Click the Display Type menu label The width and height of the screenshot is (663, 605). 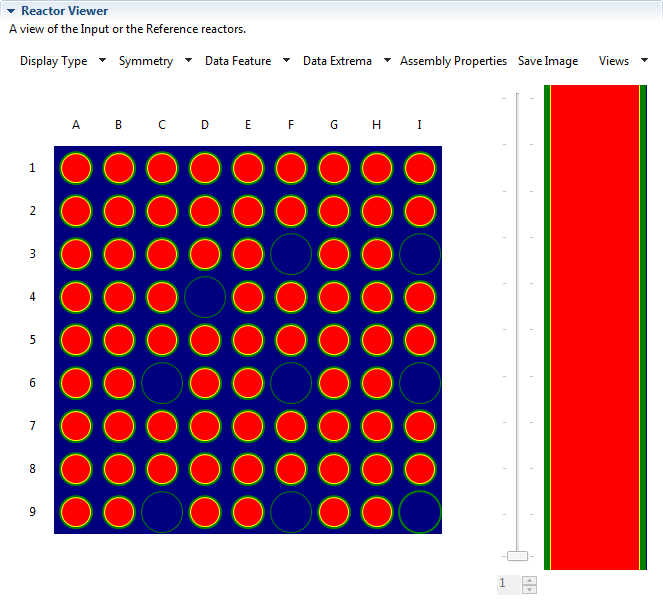pyautogui.click(x=54, y=61)
